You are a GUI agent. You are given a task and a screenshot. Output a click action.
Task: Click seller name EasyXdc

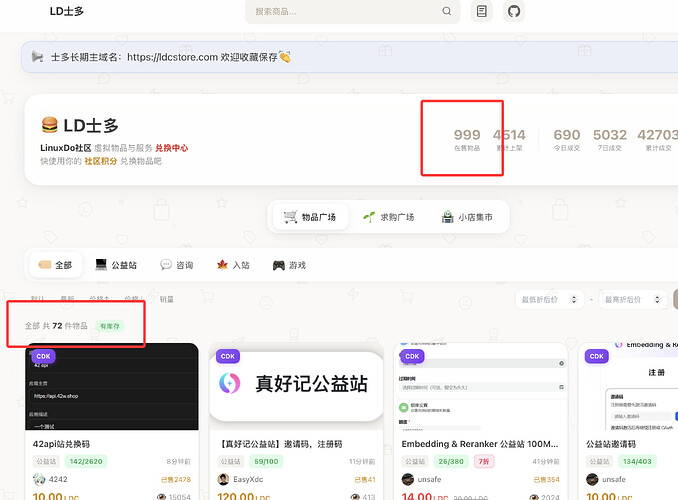click(x=248, y=479)
